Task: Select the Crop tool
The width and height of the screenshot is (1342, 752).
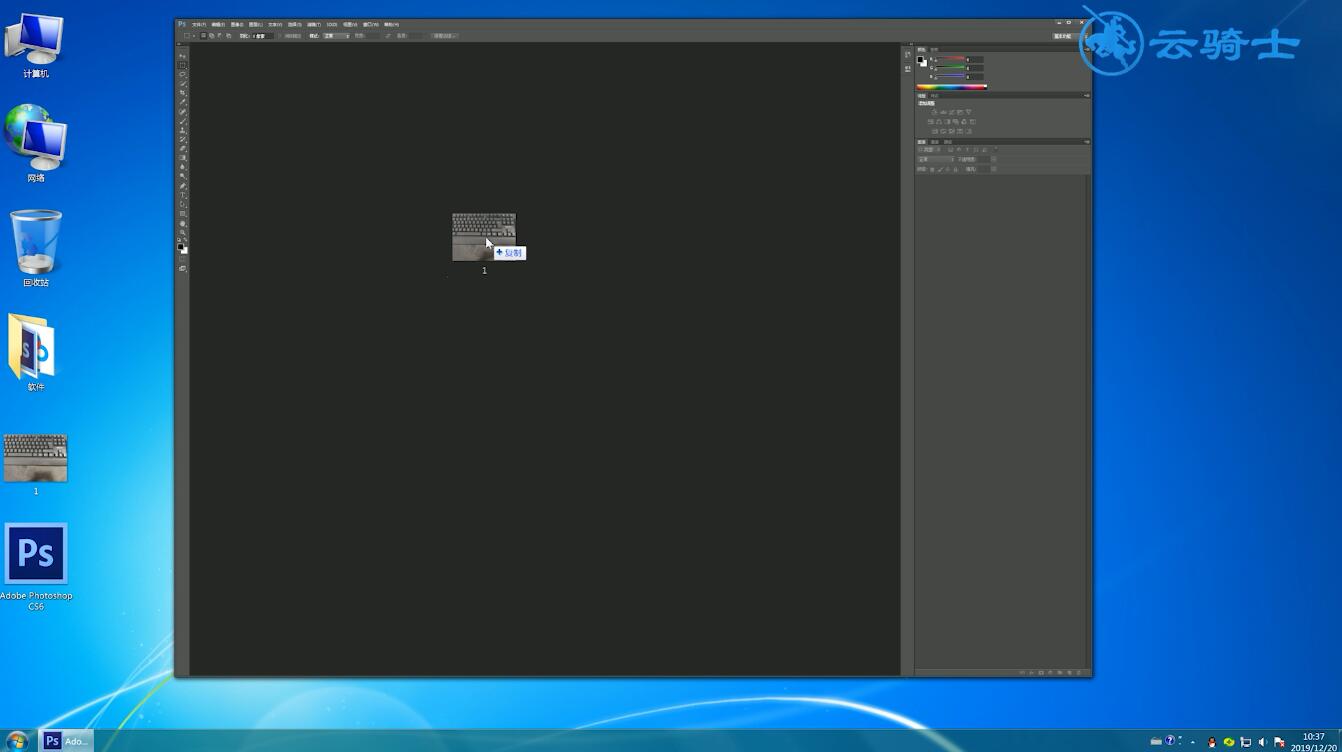Action: [x=183, y=92]
